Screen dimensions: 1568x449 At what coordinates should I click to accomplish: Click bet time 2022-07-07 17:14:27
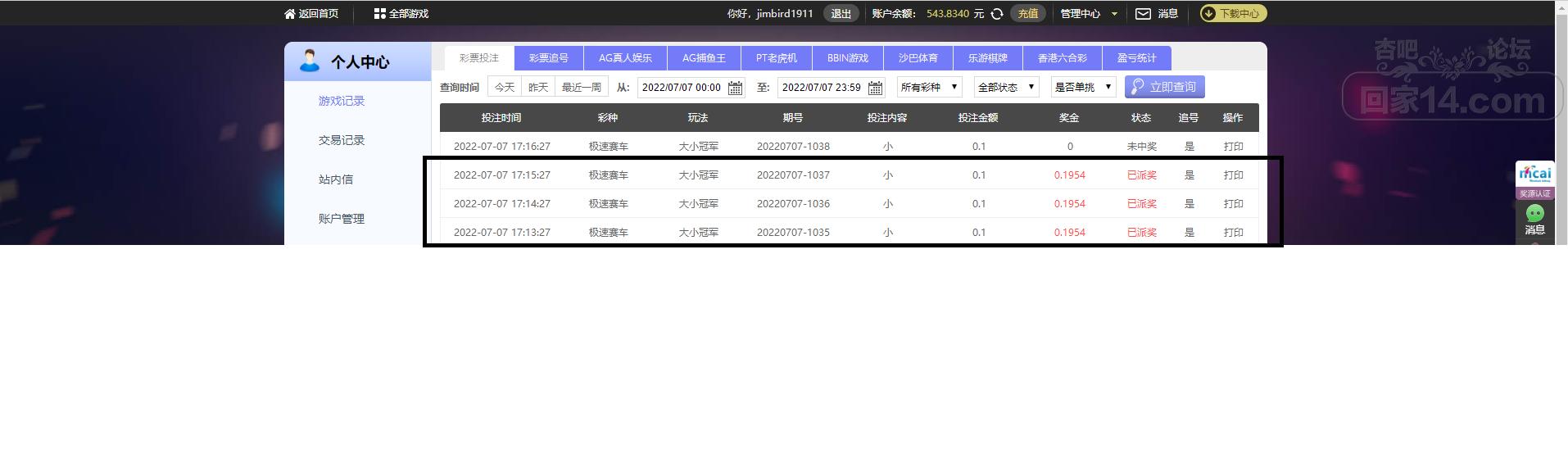[502, 204]
